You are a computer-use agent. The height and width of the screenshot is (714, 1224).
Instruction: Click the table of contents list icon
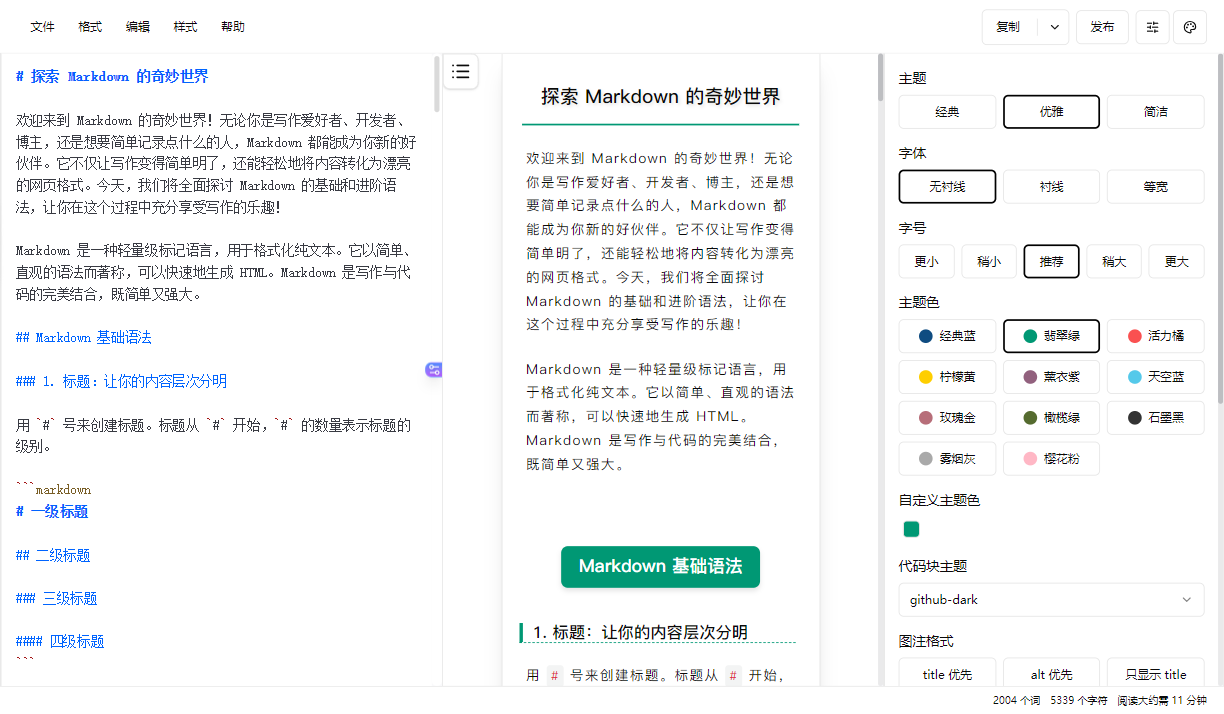pos(460,71)
